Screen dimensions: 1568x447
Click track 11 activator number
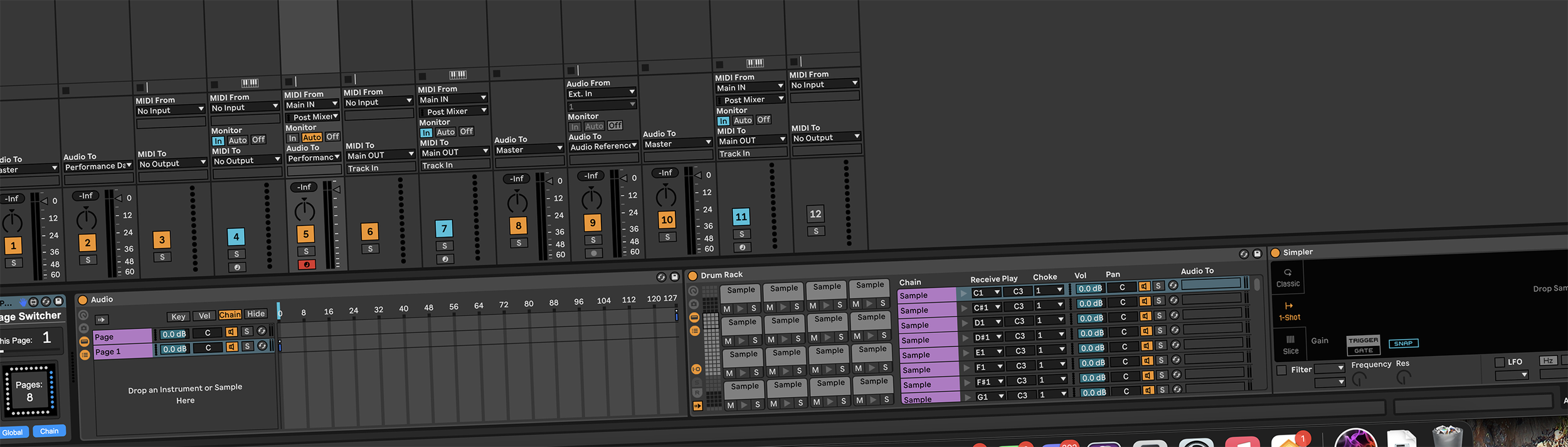741,217
